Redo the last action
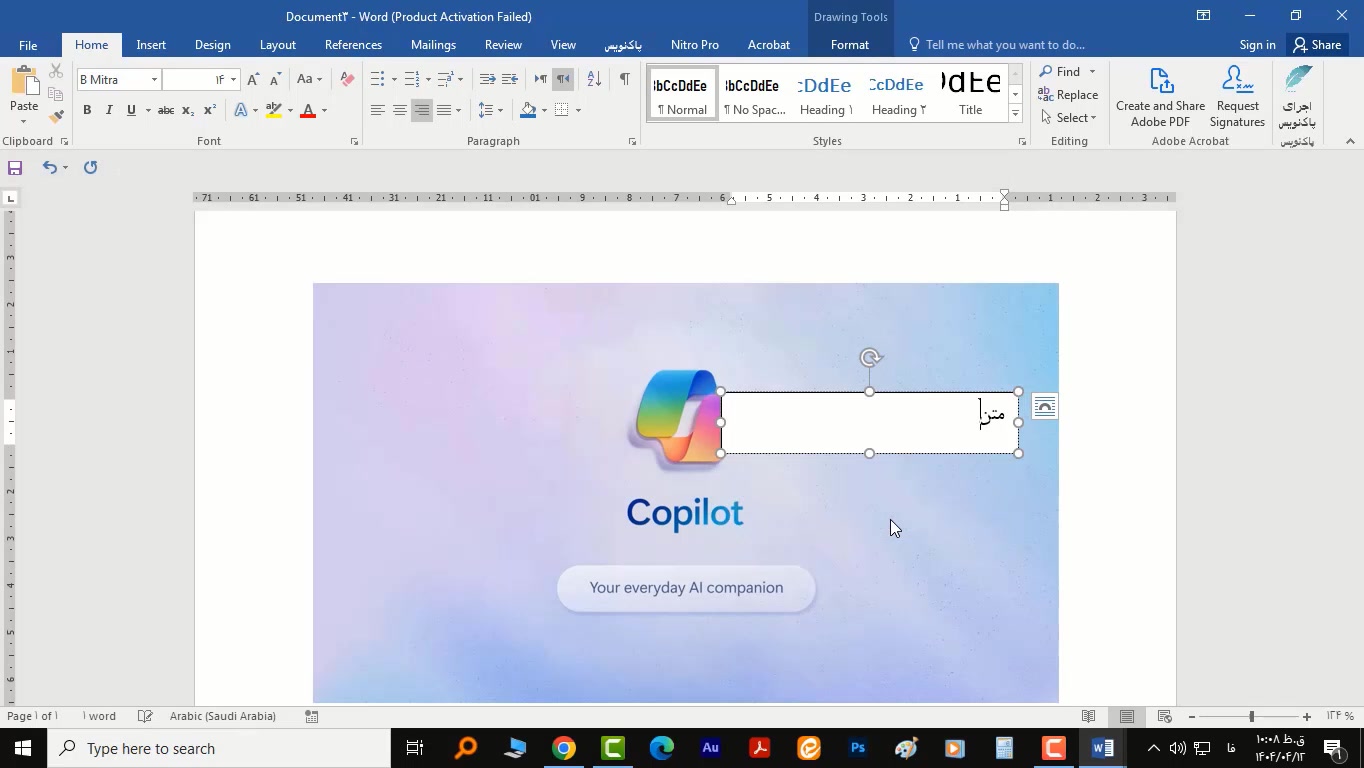Screen dimensions: 1364x768 click(90, 168)
